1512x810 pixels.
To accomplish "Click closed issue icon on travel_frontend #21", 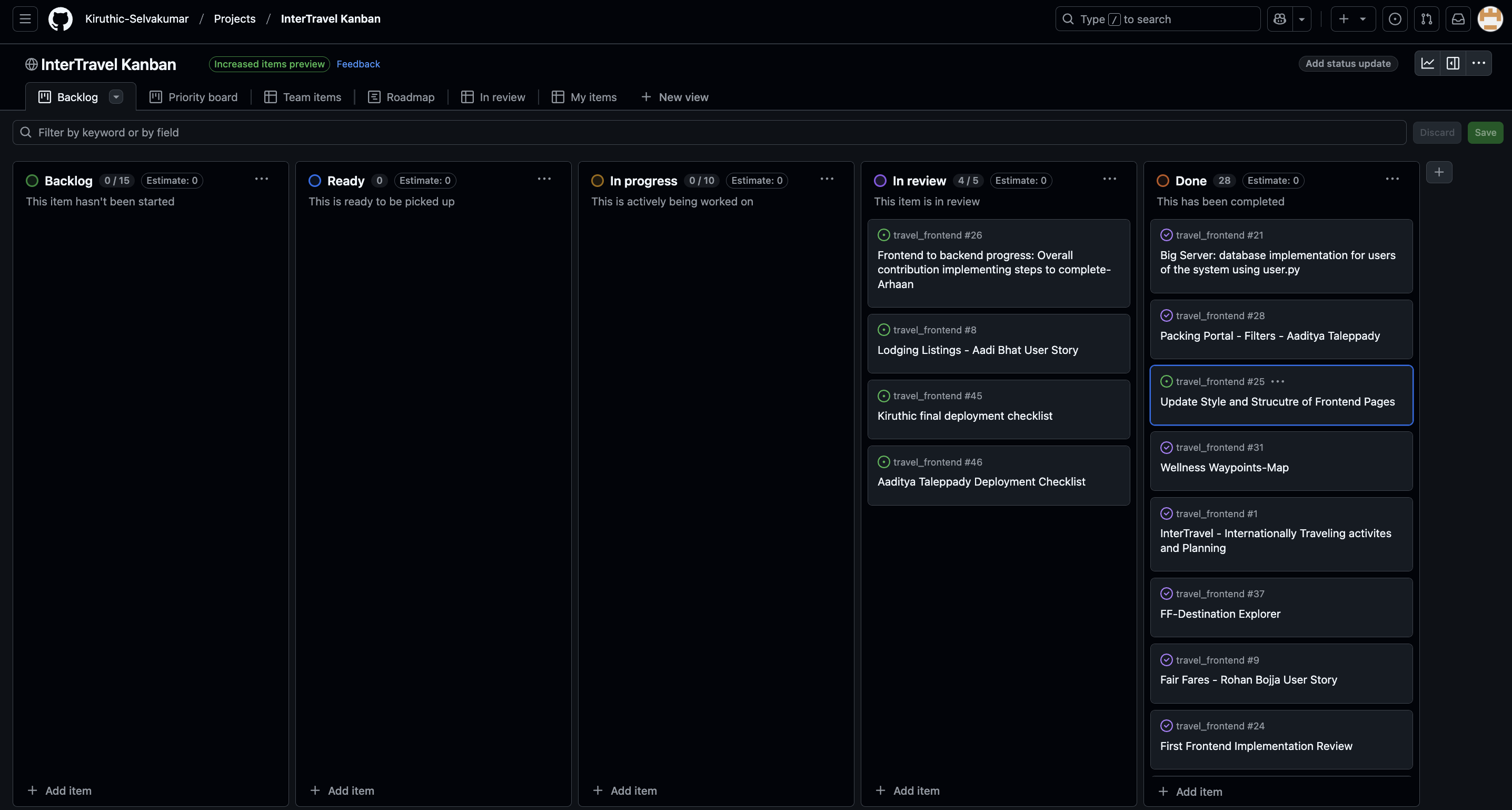I will (x=1166, y=235).
